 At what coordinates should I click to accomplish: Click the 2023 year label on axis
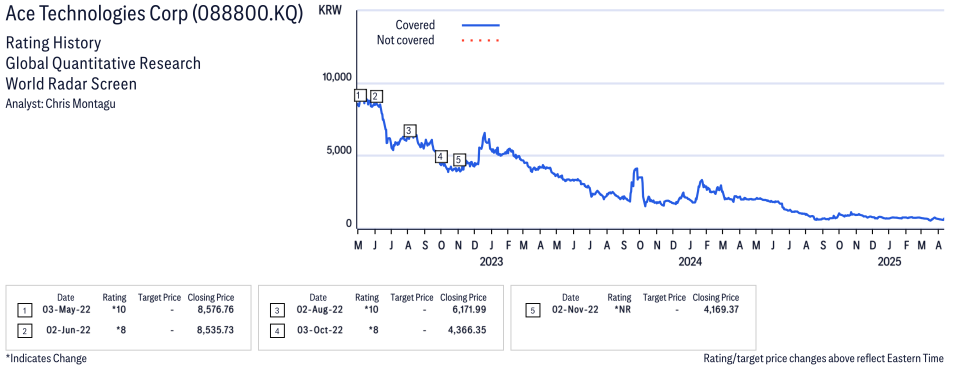(x=491, y=262)
